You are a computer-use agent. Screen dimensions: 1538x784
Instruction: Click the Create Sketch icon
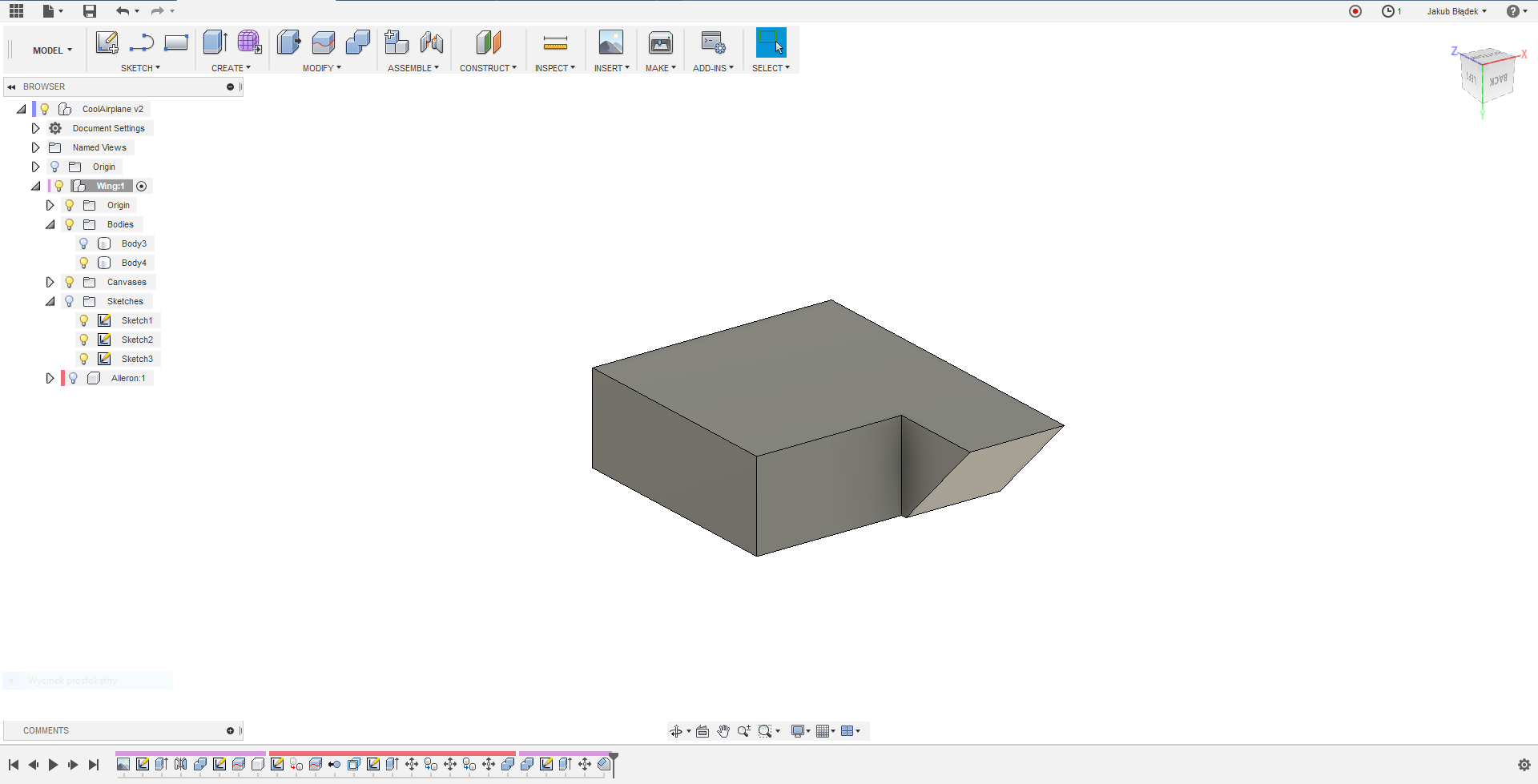point(107,43)
